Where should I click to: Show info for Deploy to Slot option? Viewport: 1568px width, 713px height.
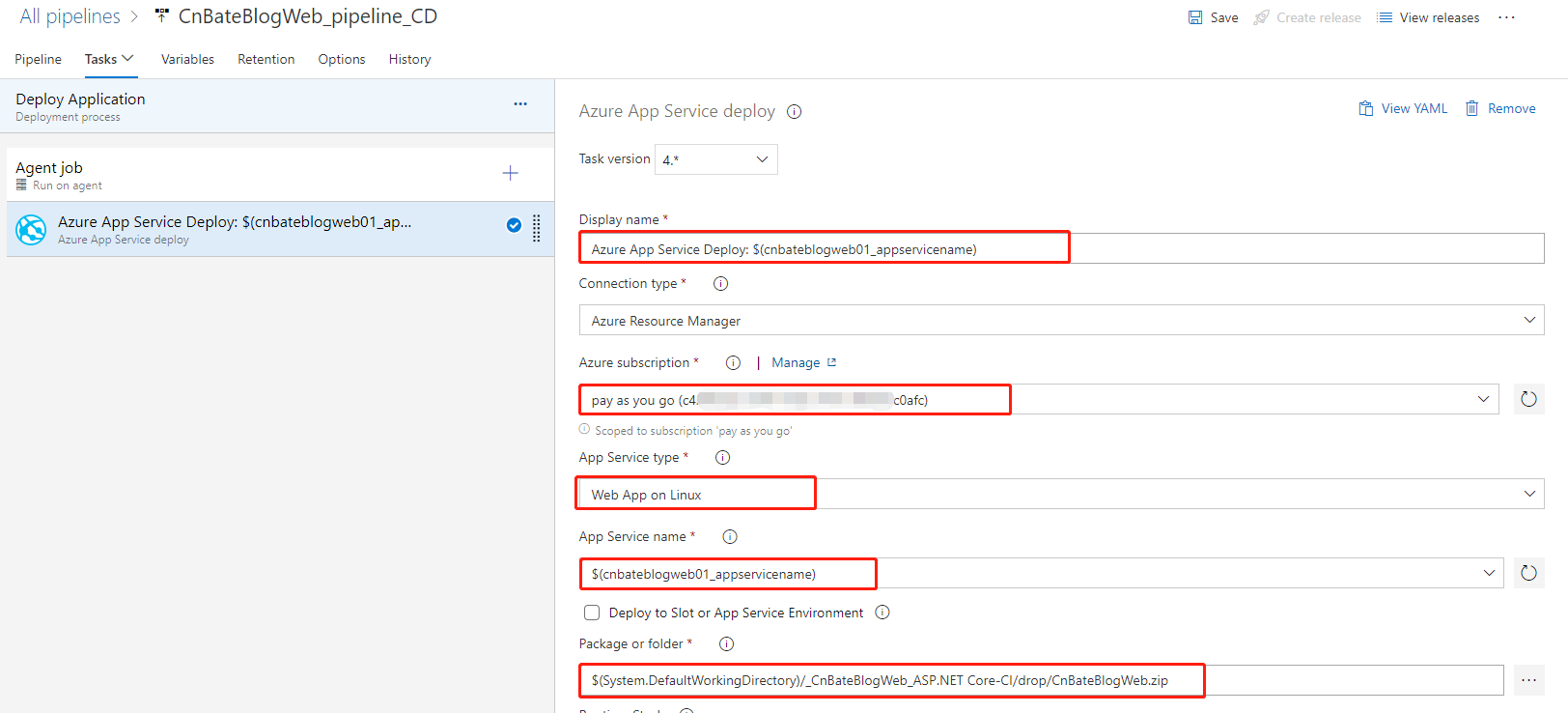tap(882, 612)
